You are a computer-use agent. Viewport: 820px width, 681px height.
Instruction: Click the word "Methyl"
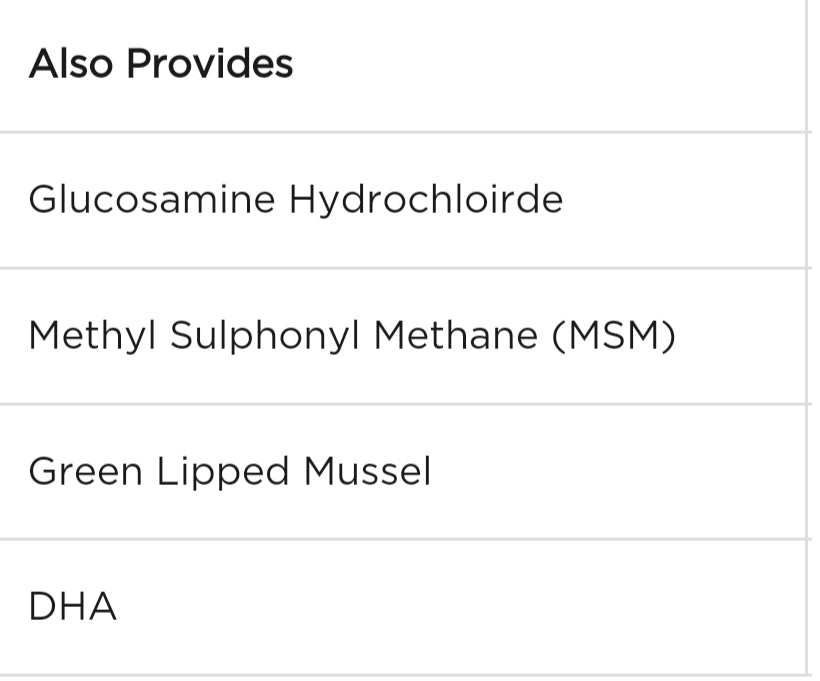[93, 336]
